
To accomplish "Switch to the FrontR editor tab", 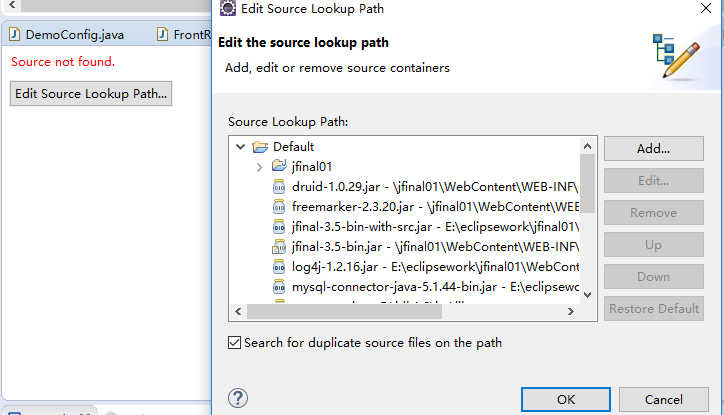I will (184, 35).
